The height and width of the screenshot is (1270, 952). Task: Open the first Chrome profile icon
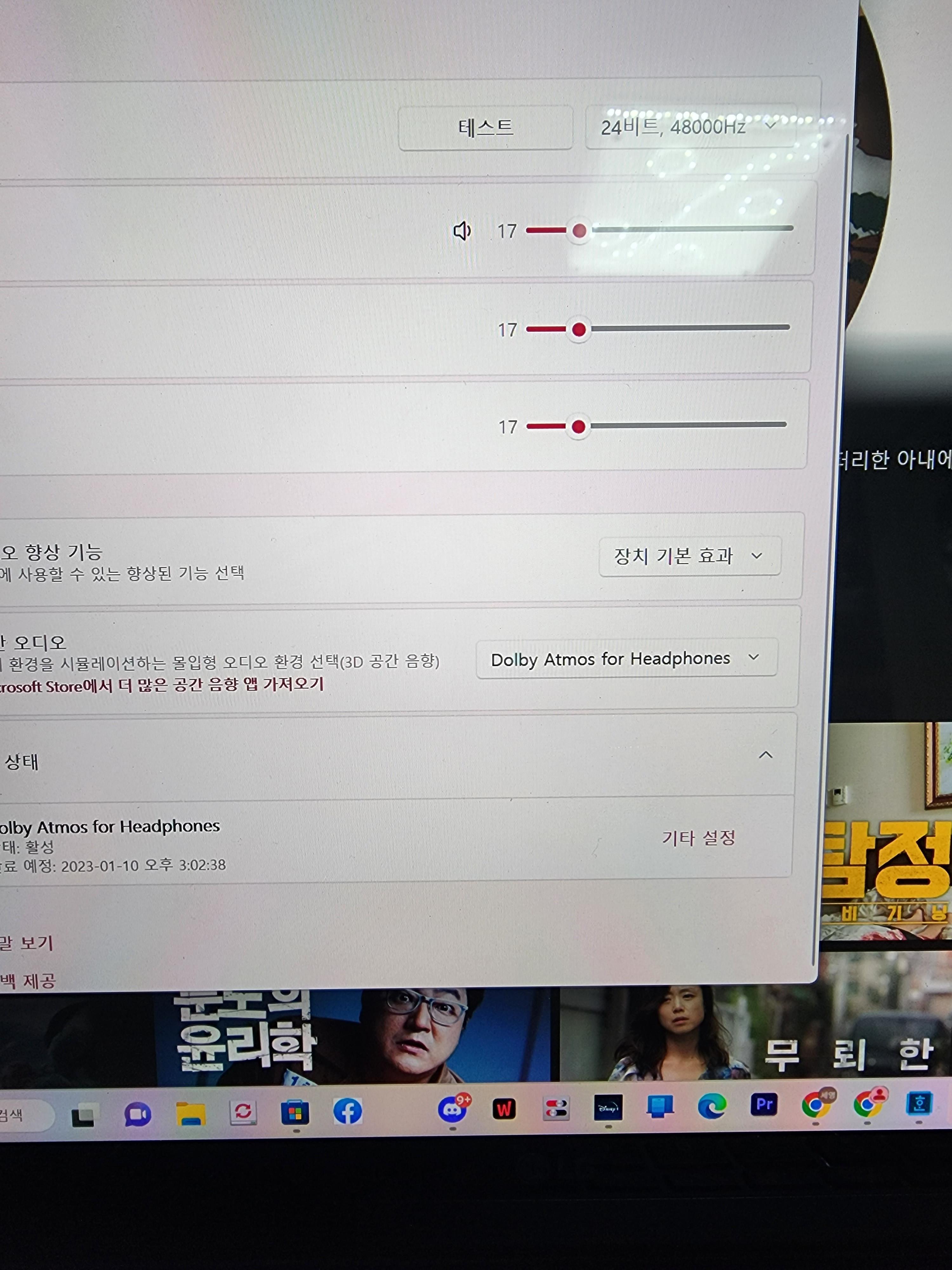tap(816, 1104)
